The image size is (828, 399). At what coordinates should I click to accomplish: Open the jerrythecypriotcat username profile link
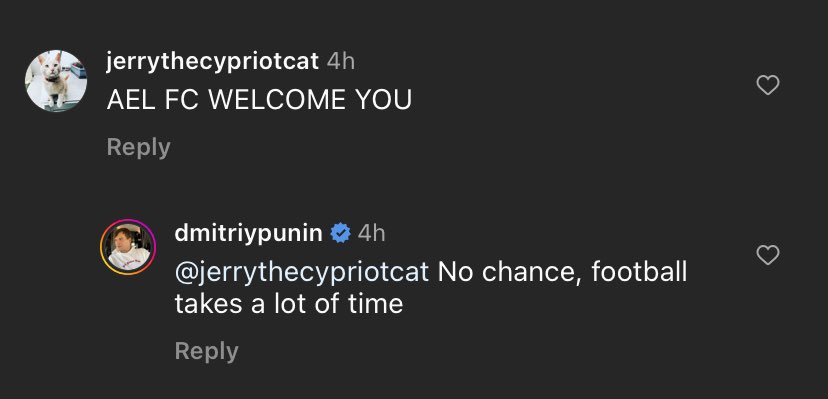tap(212, 62)
